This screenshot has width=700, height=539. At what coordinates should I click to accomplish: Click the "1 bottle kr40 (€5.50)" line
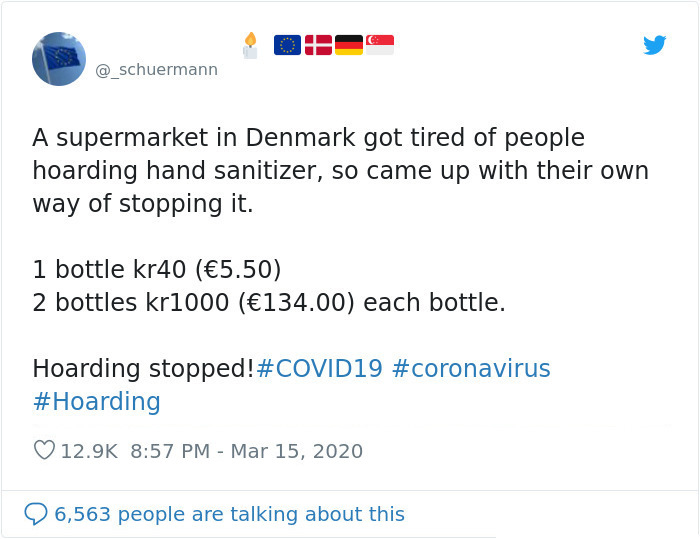pos(157,270)
